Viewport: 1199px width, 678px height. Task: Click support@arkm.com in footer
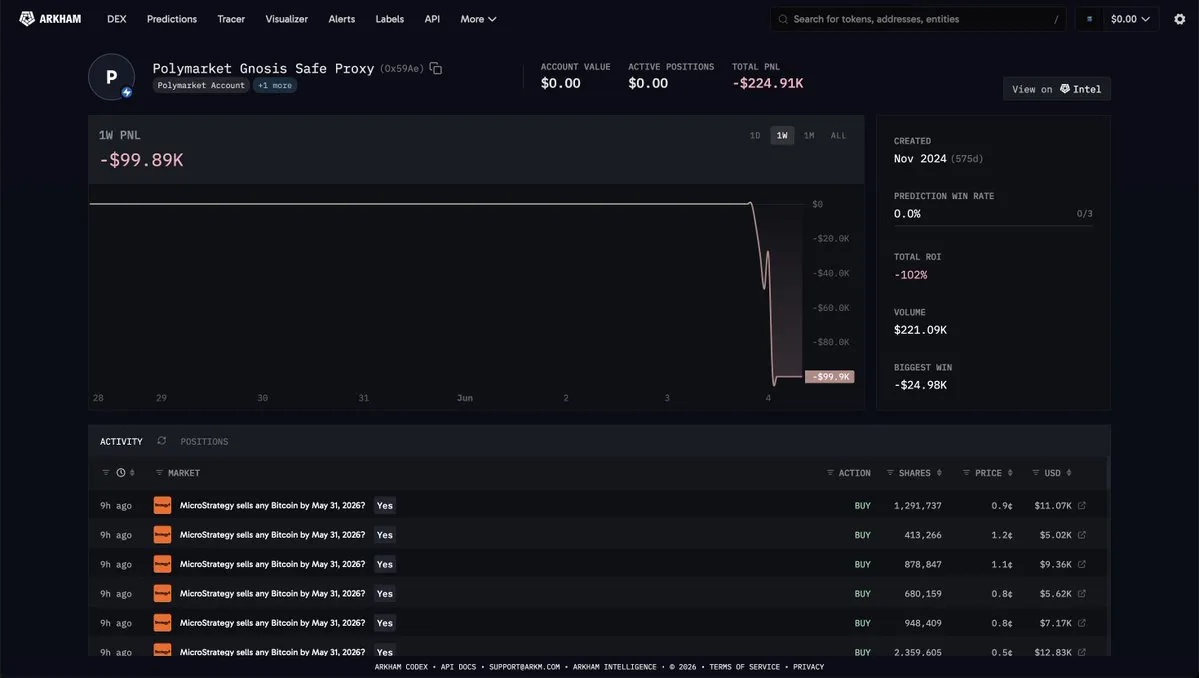[x=525, y=667]
